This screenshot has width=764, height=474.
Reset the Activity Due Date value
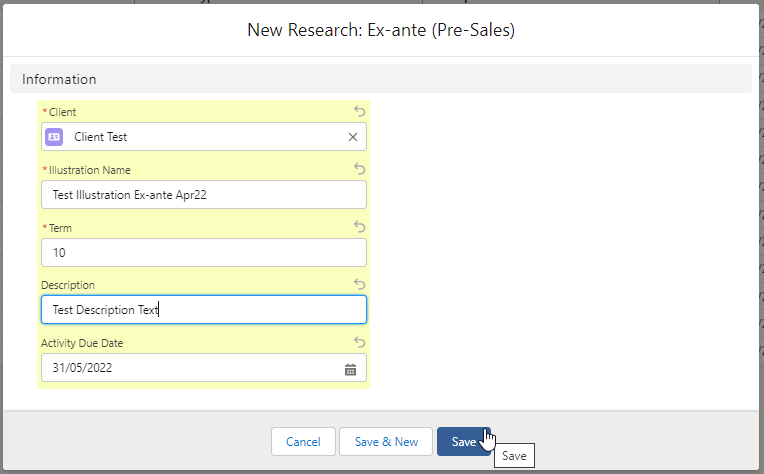pyautogui.click(x=360, y=343)
